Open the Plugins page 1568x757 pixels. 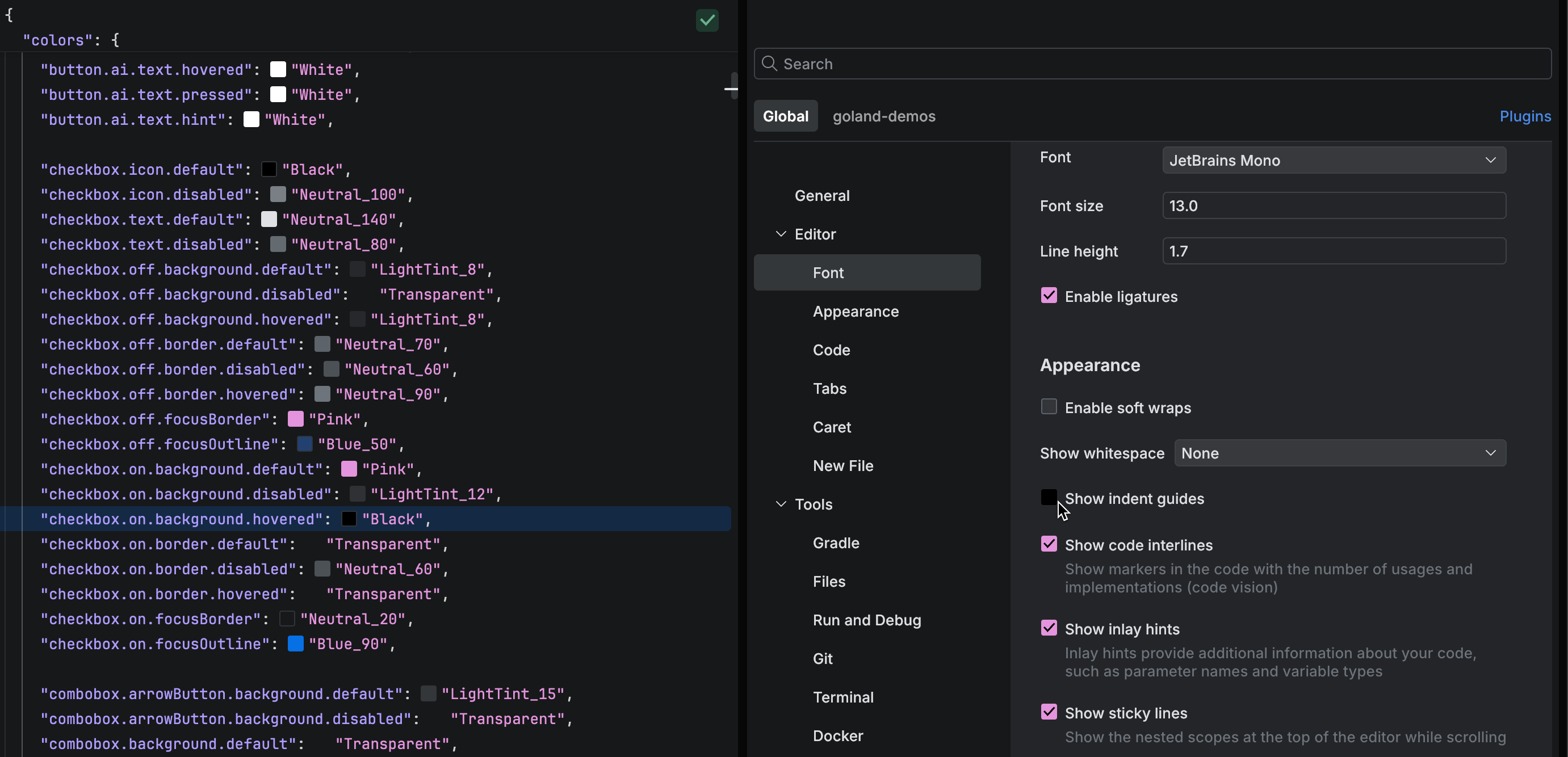(1525, 116)
